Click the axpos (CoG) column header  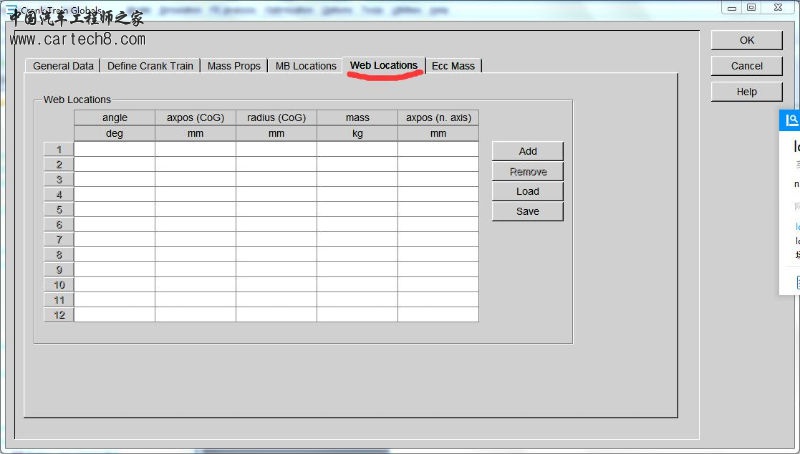pyautogui.click(x=195, y=118)
